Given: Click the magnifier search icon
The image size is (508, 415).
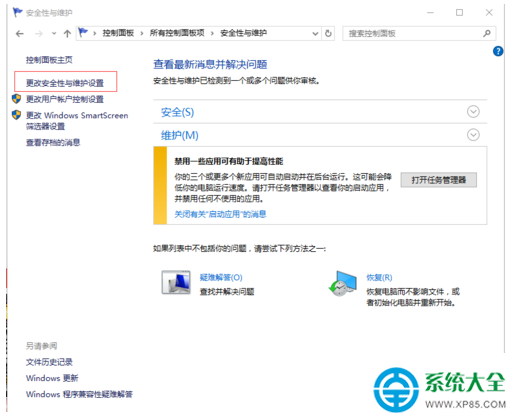Looking at the screenshot, I should coord(487,33).
